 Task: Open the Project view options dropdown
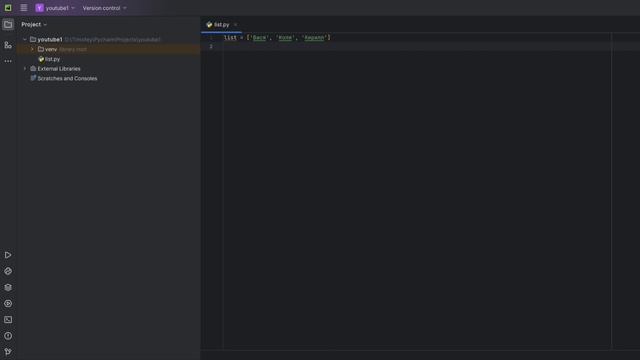(x=34, y=24)
